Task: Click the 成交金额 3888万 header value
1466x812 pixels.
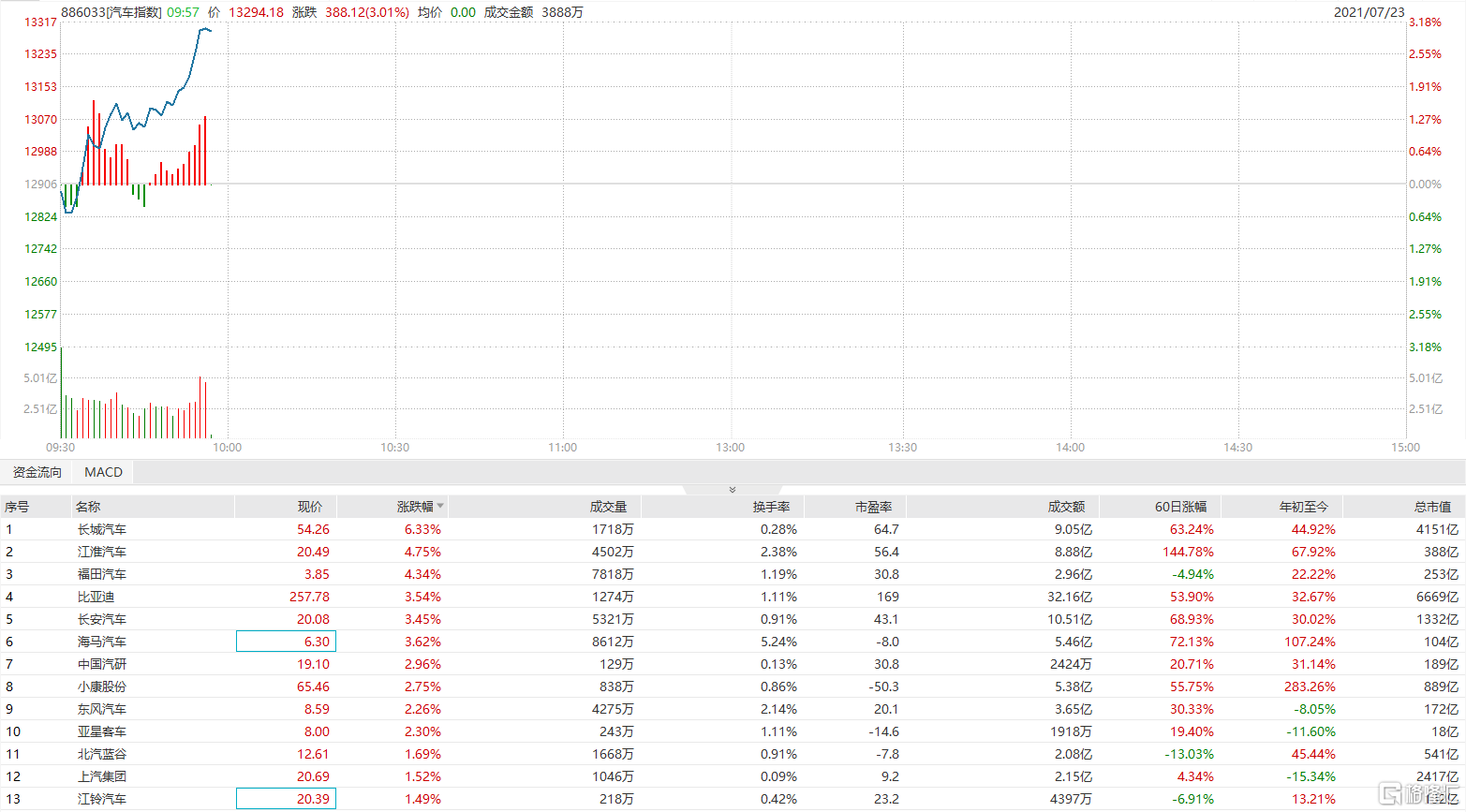Action: [x=533, y=12]
